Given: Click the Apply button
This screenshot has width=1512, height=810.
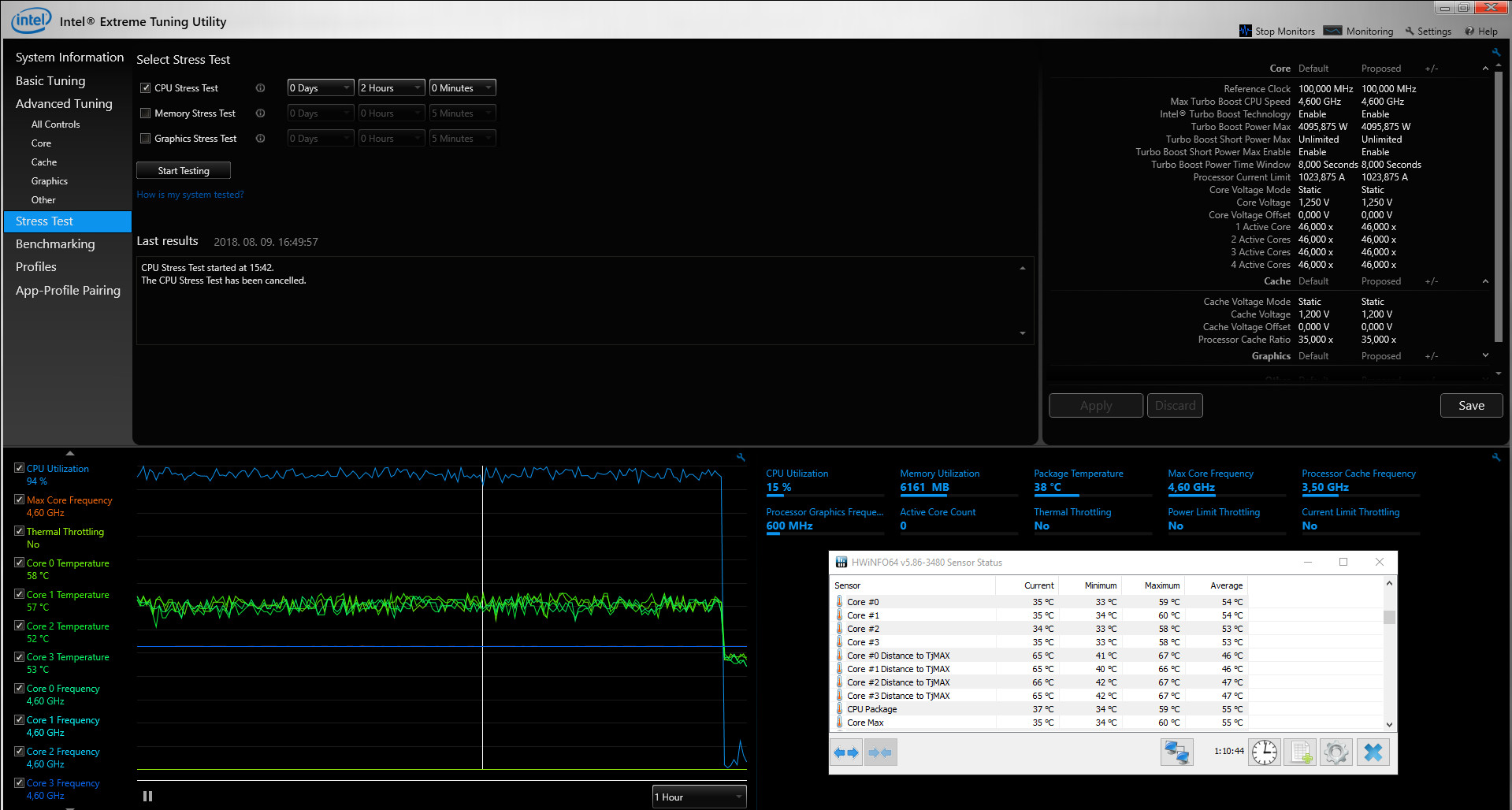Looking at the screenshot, I should (1096, 406).
